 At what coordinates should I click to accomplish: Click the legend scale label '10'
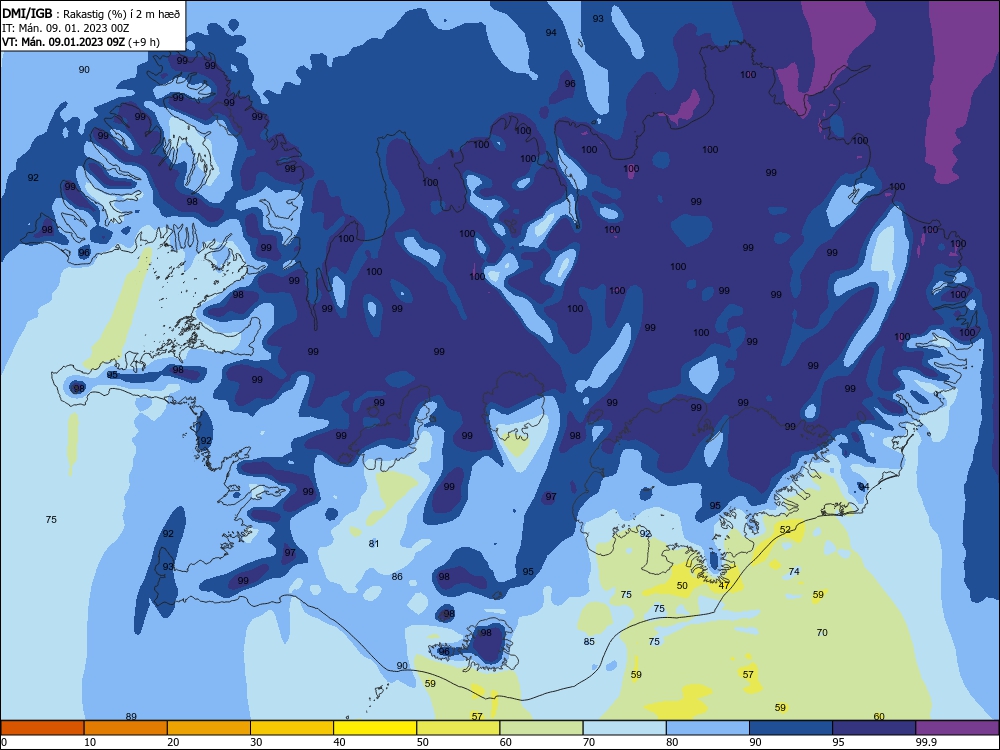coord(90,742)
